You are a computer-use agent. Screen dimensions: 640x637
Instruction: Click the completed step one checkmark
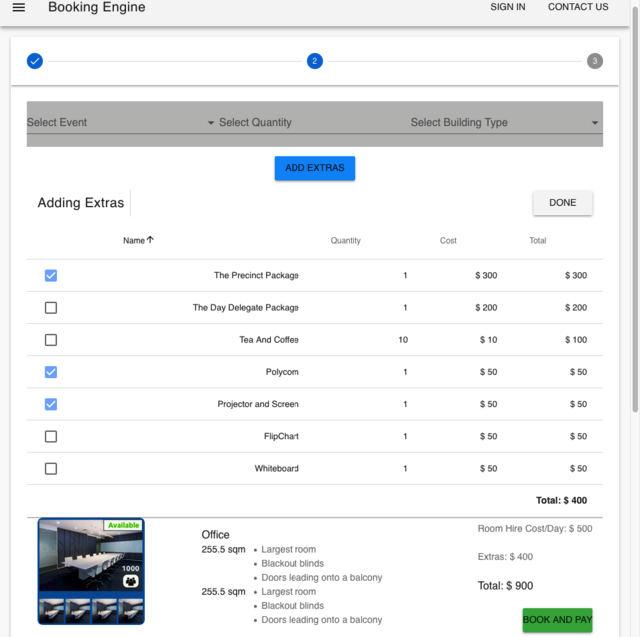click(x=35, y=61)
